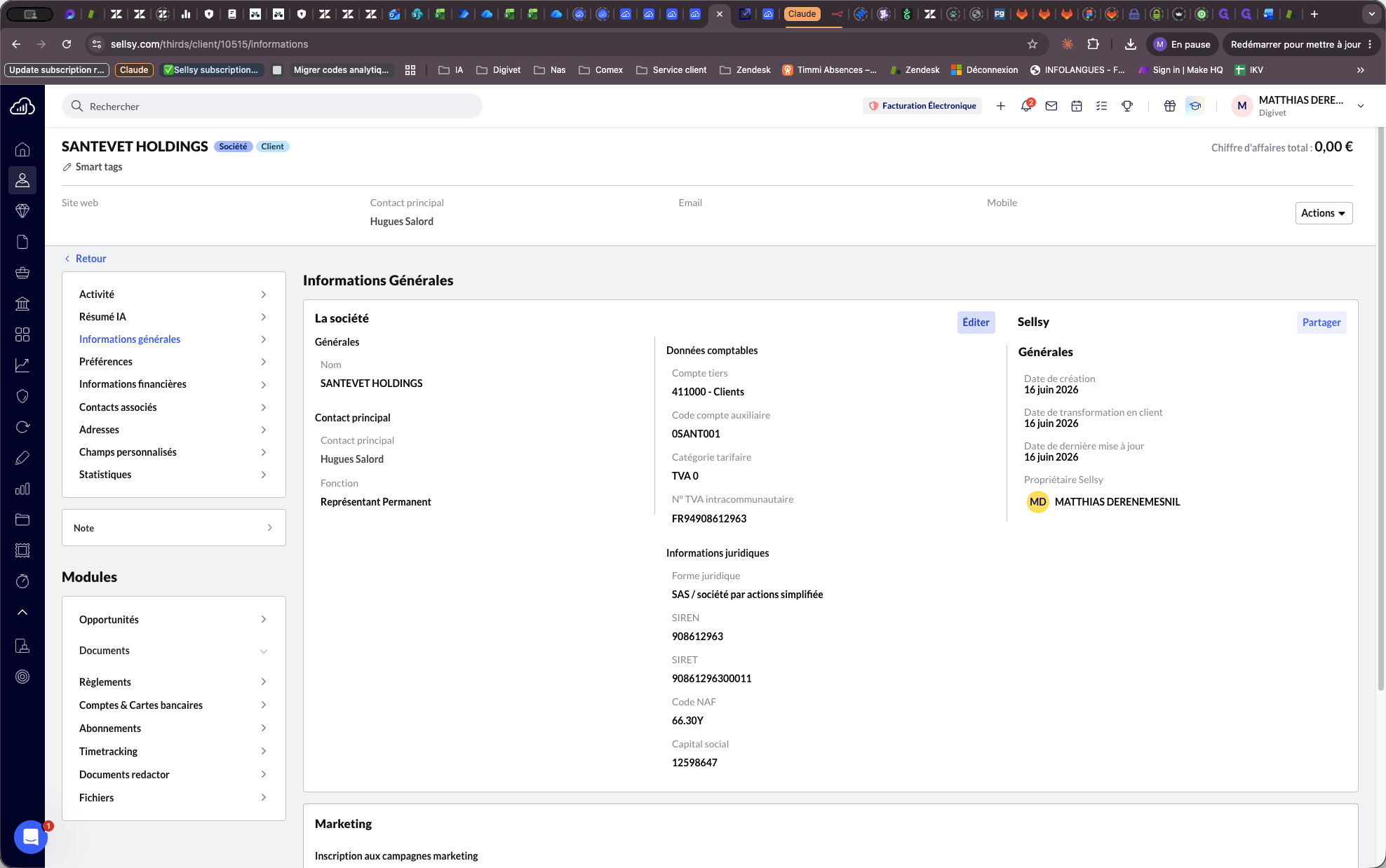1386x868 pixels.
Task: Open the contacts icon in left sidebar
Action: [22, 180]
